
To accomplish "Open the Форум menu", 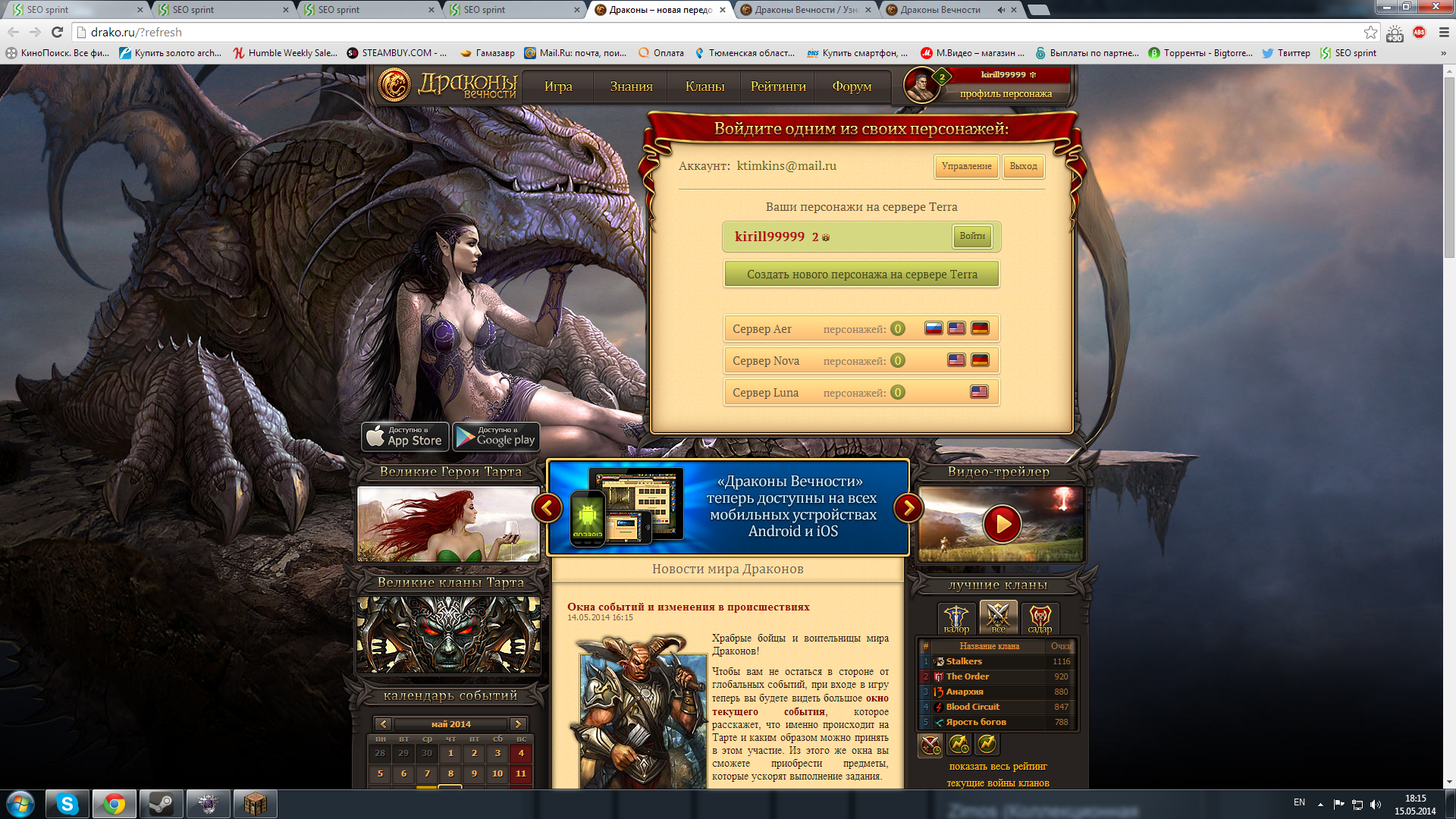I will (852, 86).
